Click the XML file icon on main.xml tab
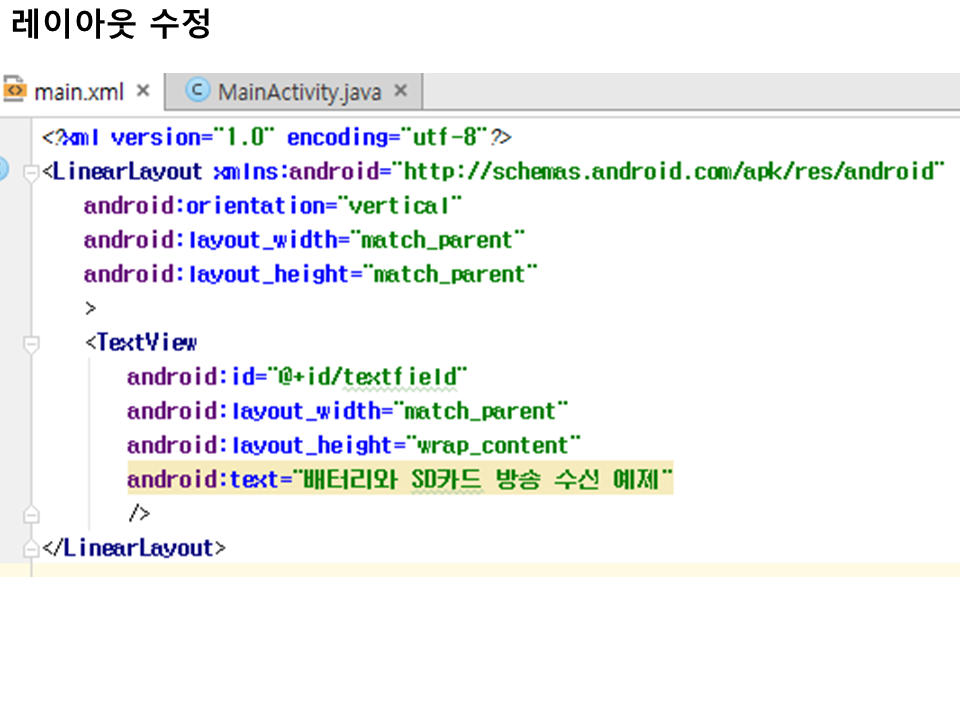Image resolution: width=960 pixels, height=720 pixels. [x=15, y=91]
